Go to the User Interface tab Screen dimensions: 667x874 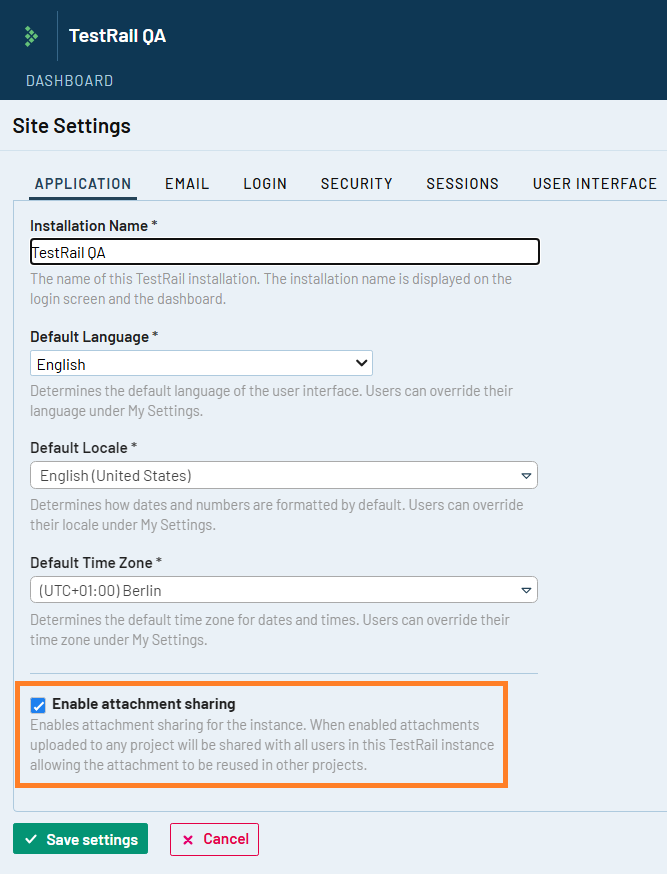(595, 184)
